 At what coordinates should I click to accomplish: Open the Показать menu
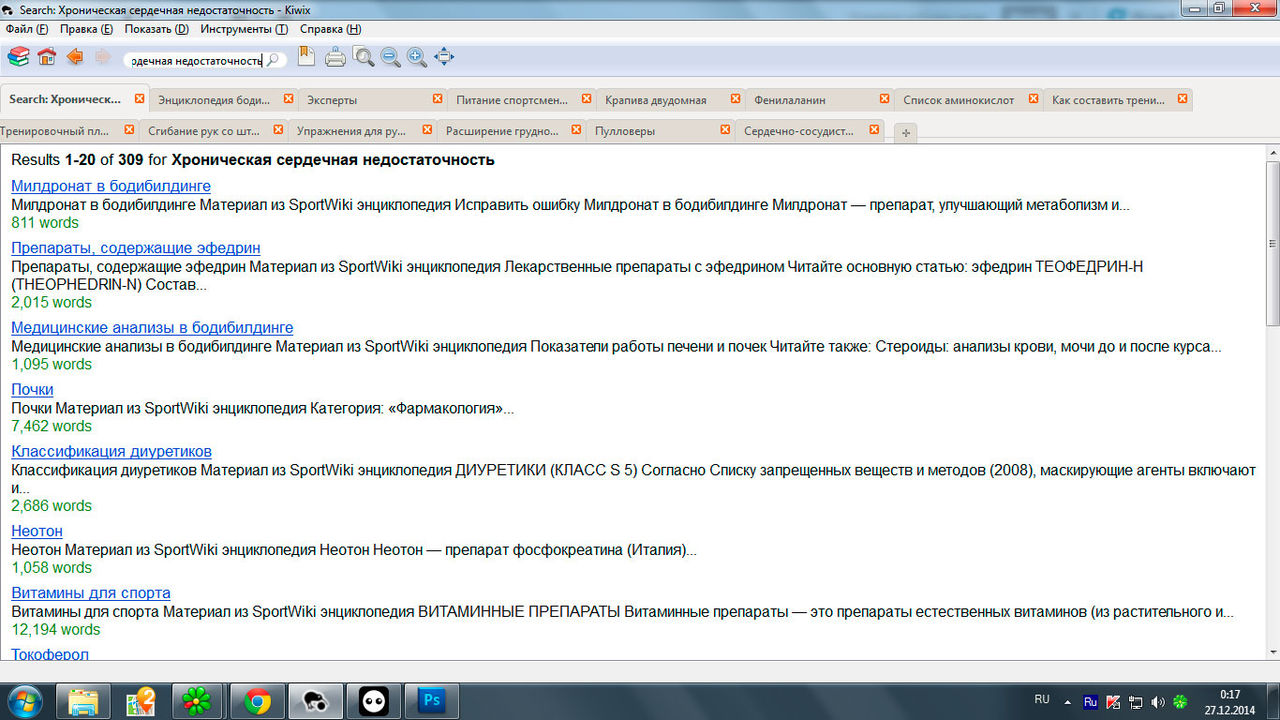(156, 29)
